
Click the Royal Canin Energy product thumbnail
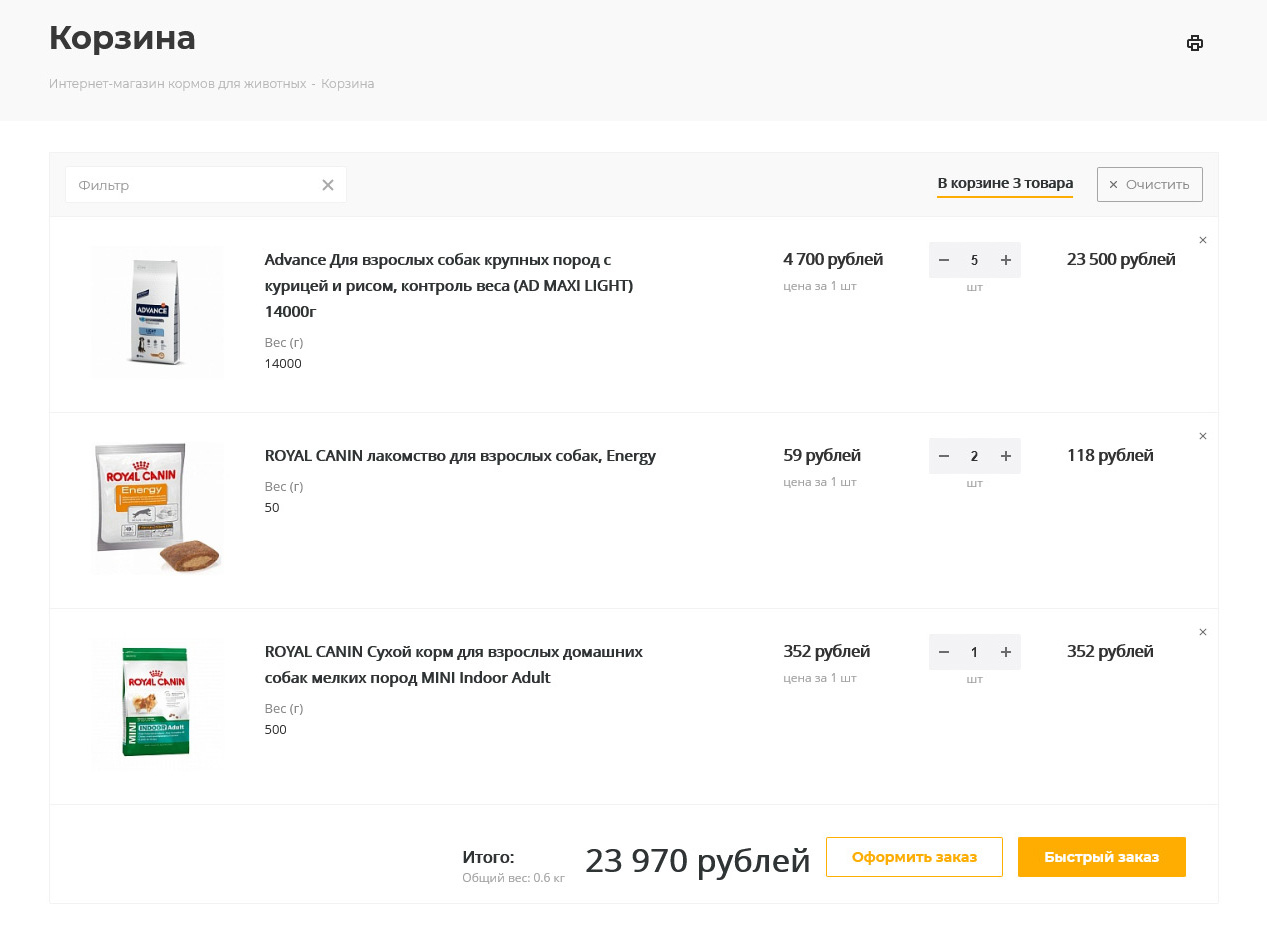pos(157,510)
